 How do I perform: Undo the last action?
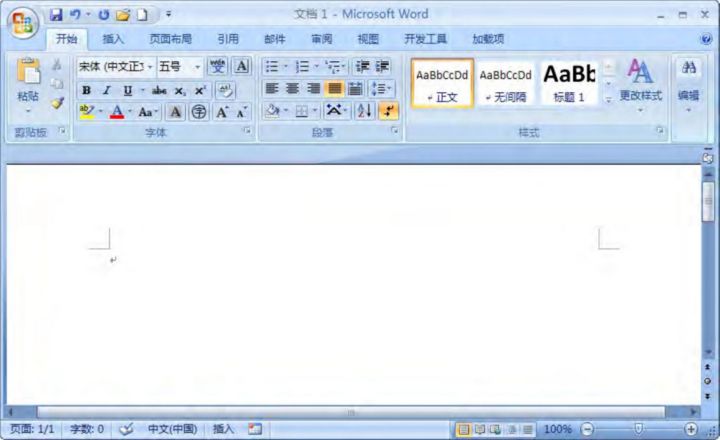(x=75, y=15)
